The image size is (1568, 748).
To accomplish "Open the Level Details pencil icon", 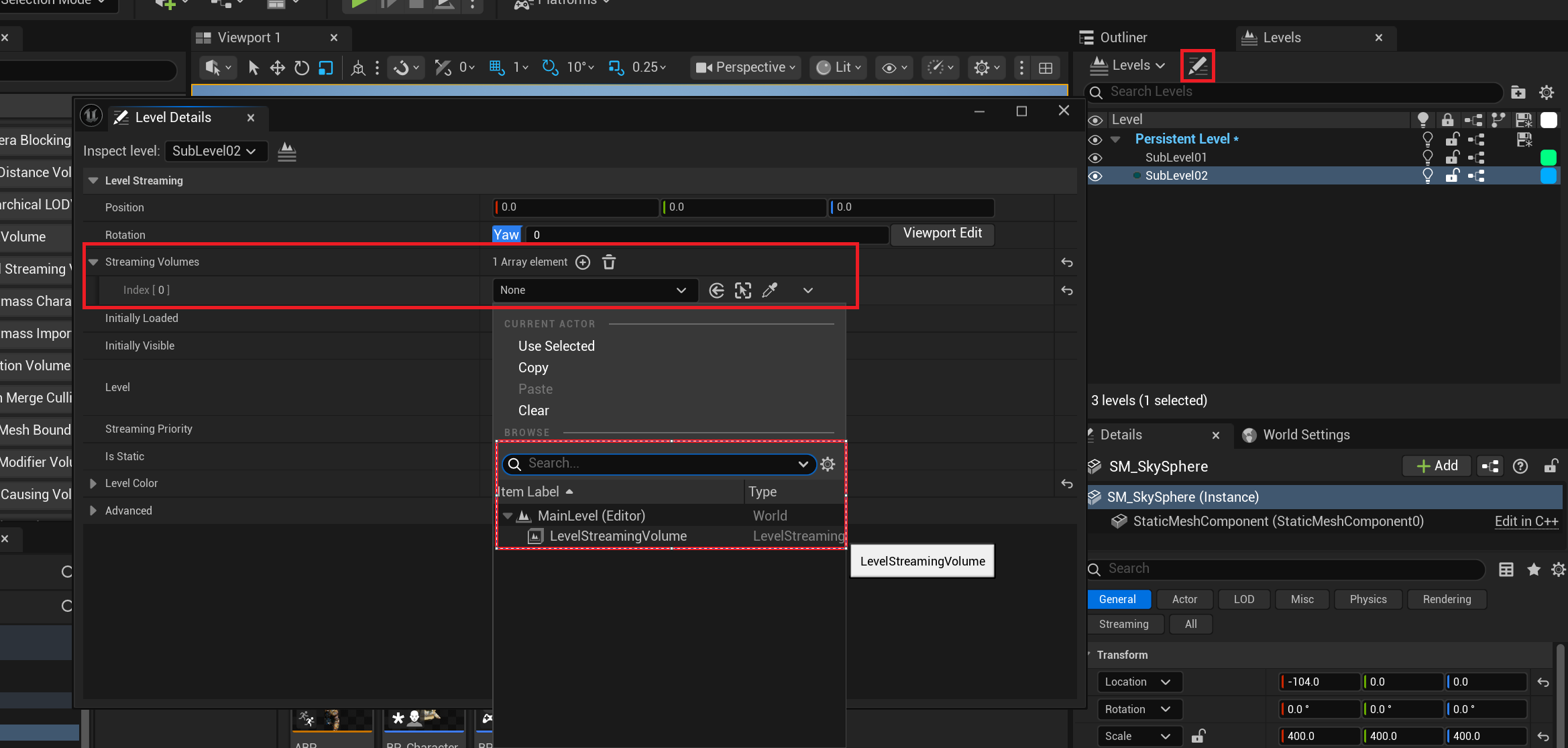I will [1197, 66].
